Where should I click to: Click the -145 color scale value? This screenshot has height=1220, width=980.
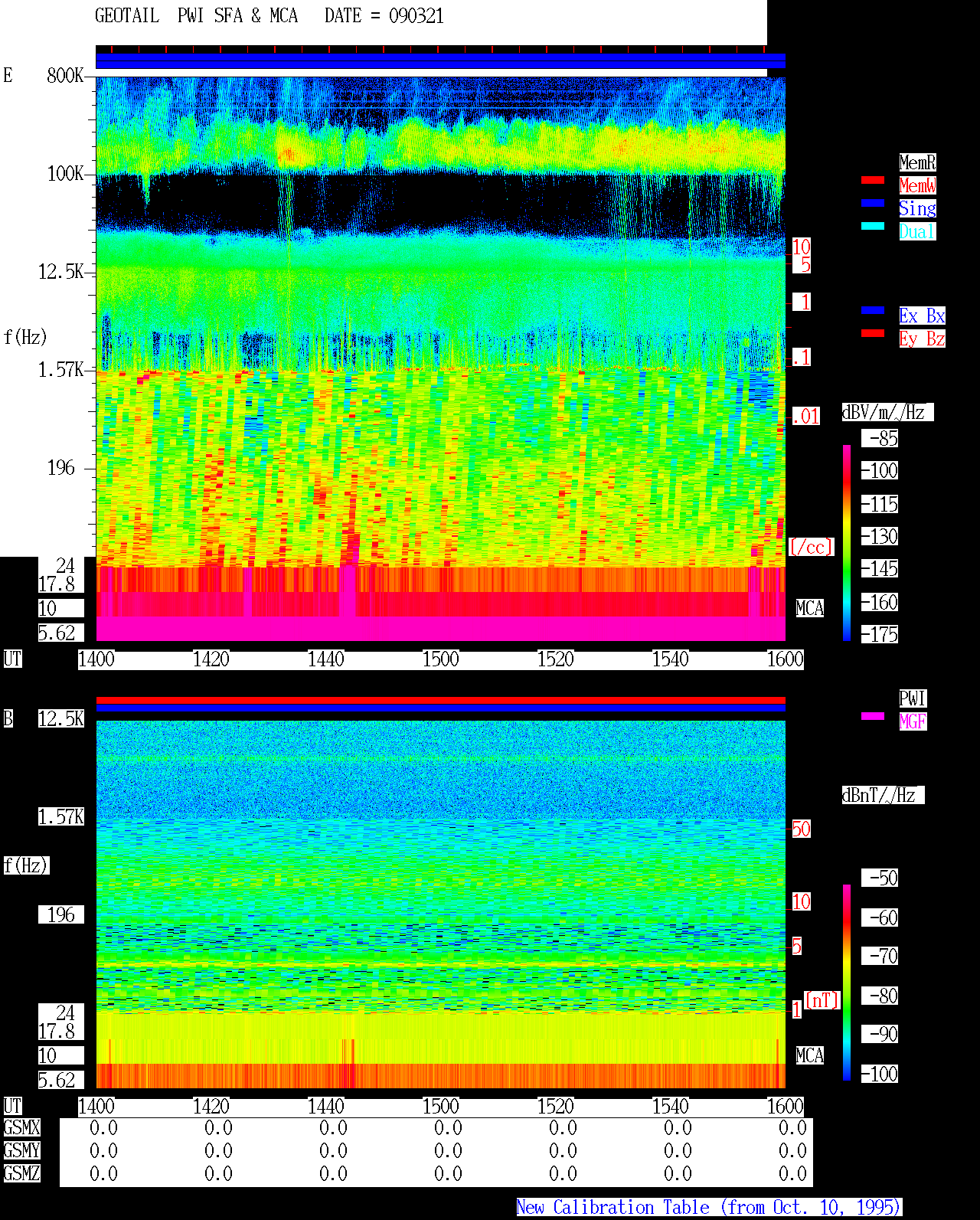coord(880,568)
